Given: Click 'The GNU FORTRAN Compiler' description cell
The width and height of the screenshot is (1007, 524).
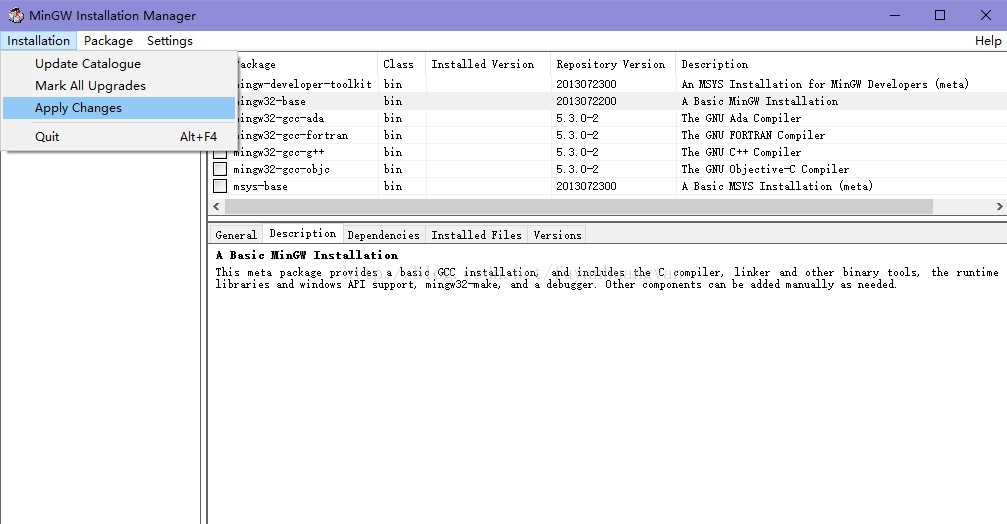Looking at the screenshot, I should 753,135.
